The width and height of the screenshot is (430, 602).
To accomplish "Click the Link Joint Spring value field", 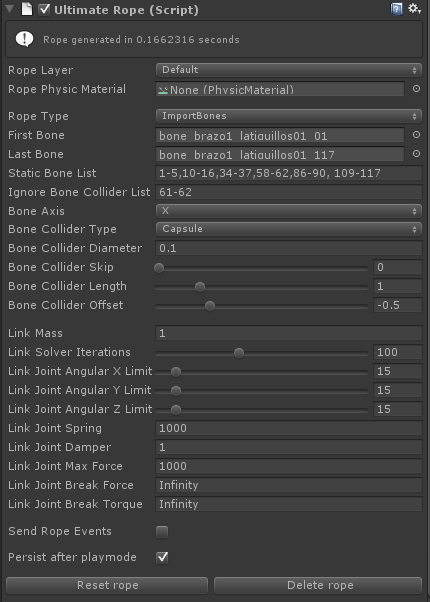I will click(289, 428).
